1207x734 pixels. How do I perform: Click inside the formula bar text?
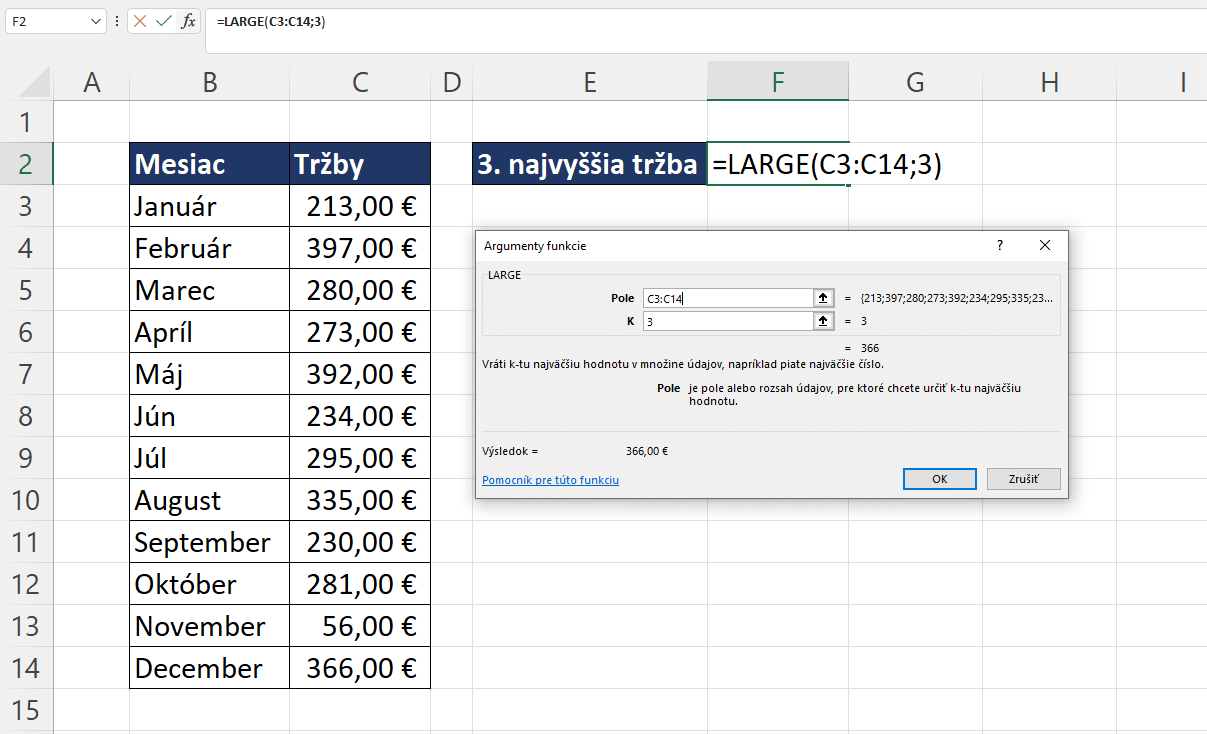(270, 21)
